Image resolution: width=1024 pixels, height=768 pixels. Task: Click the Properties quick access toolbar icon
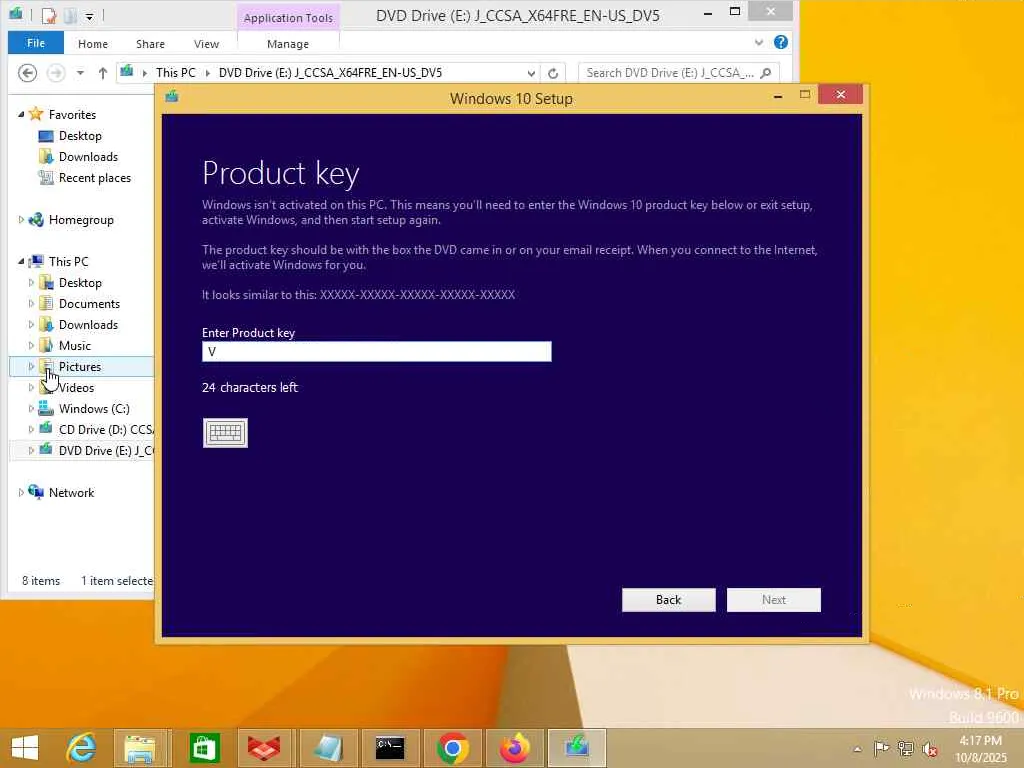[48, 15]
